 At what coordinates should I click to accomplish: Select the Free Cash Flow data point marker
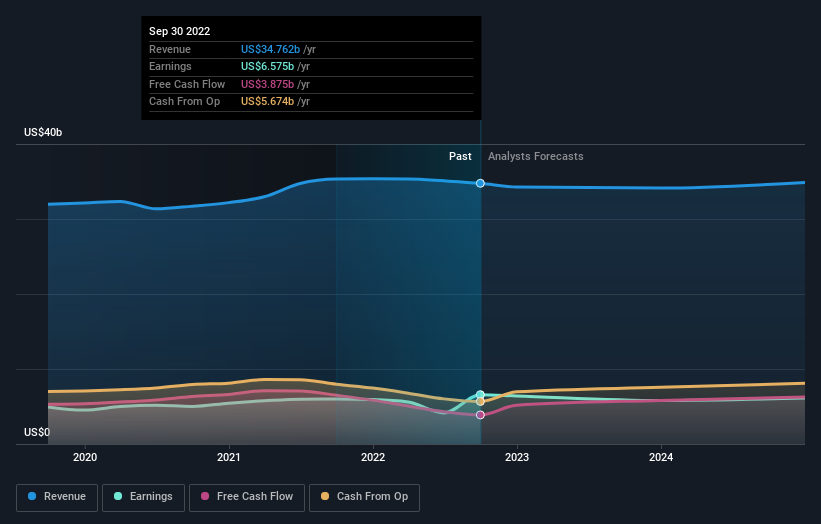480,415
